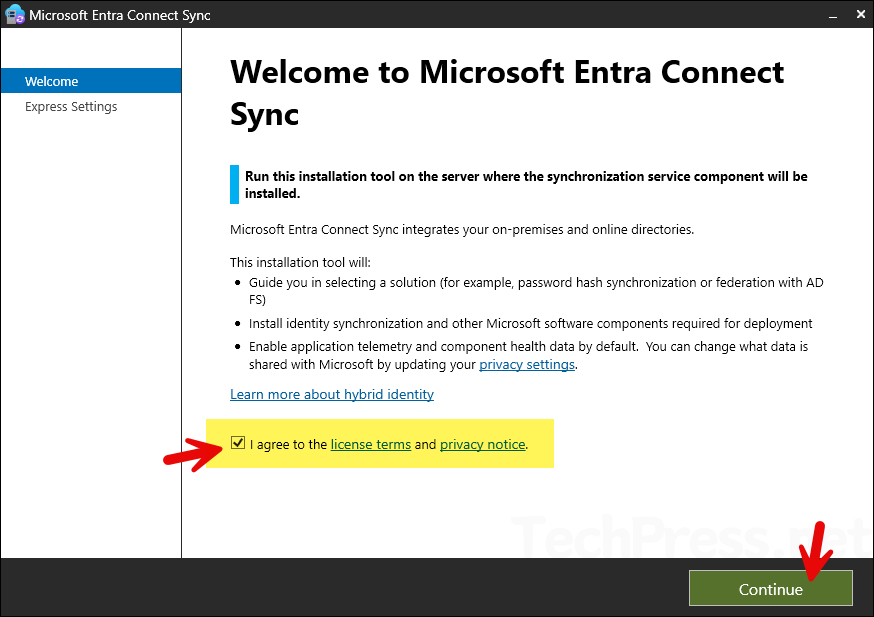The height and width of the screenshot is (617, 874).
Task: Click the 'Guide you in selecting a solution' bullet
Action: tap(536, 291)
